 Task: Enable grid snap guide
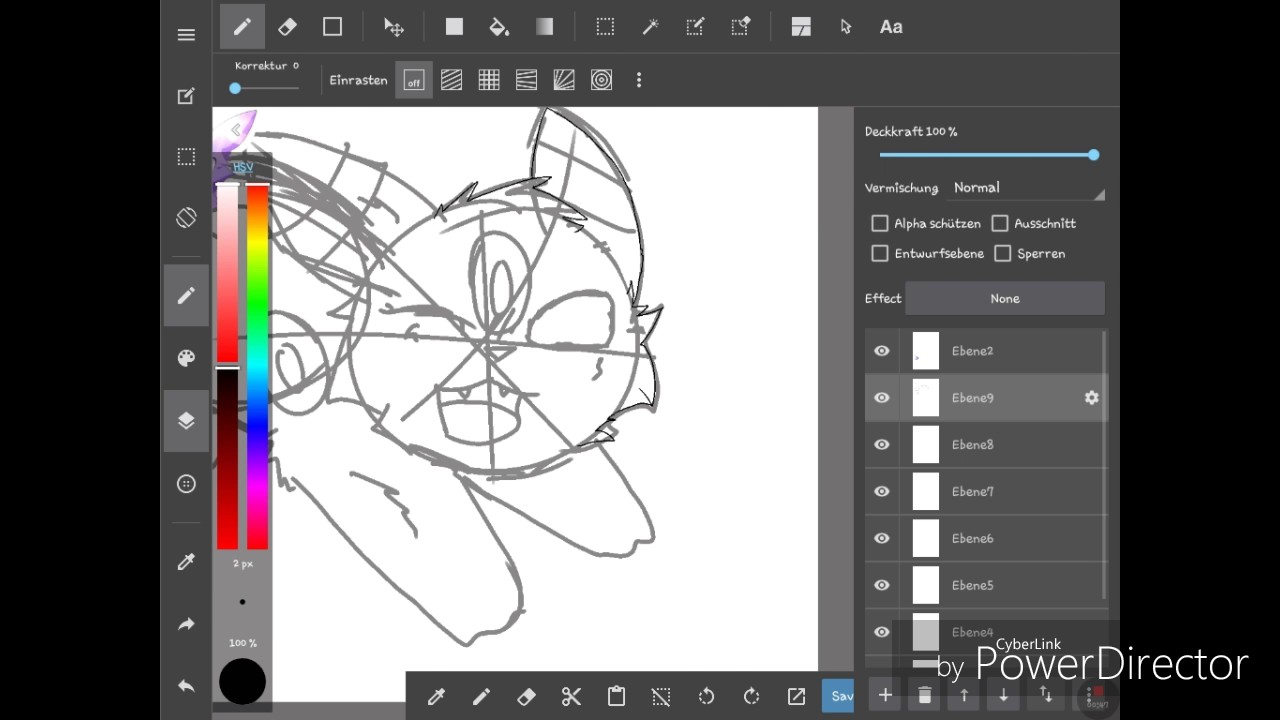(489, 80)
